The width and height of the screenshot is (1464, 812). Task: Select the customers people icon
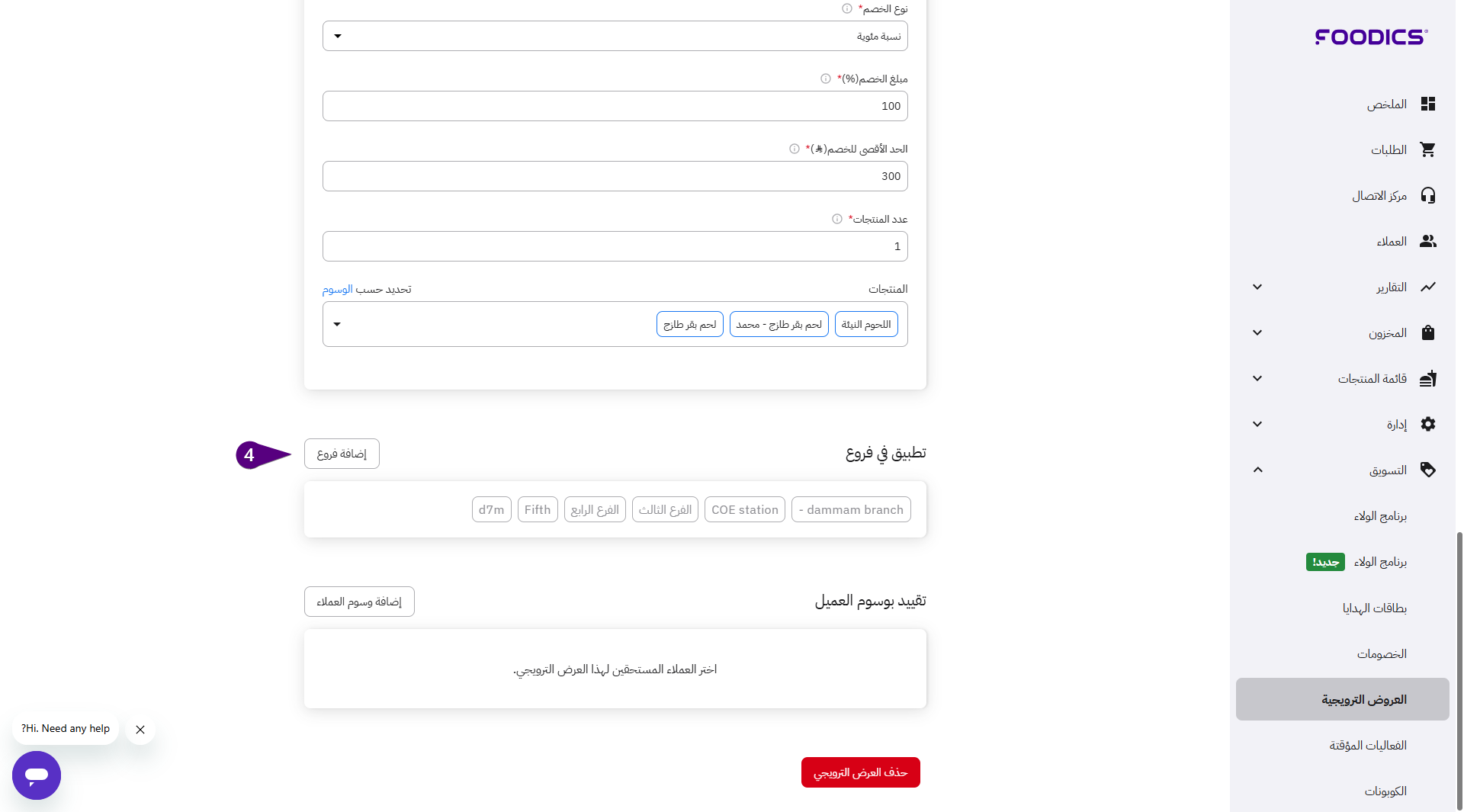pos(1427,241)
